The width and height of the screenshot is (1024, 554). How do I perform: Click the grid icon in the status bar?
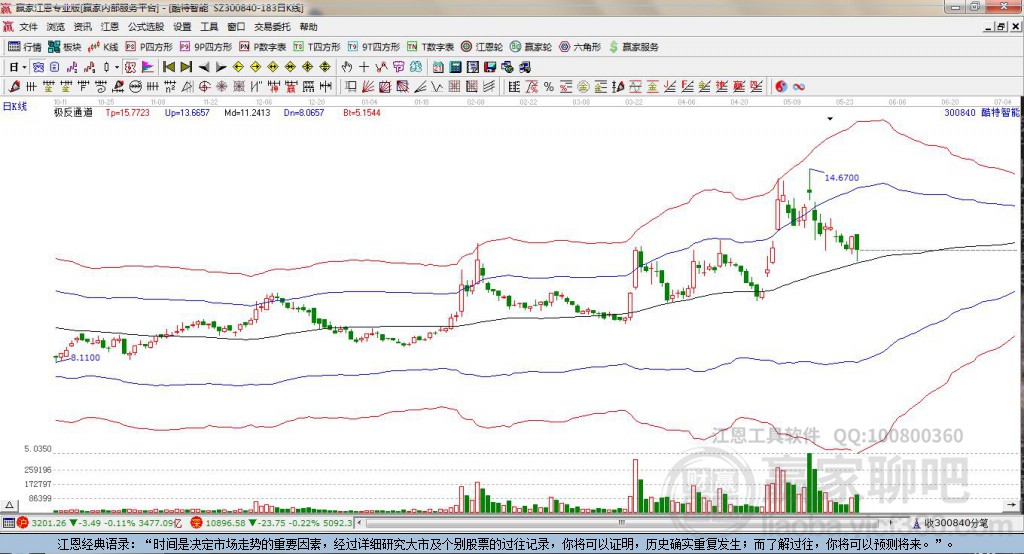click(x=8, y=523)
